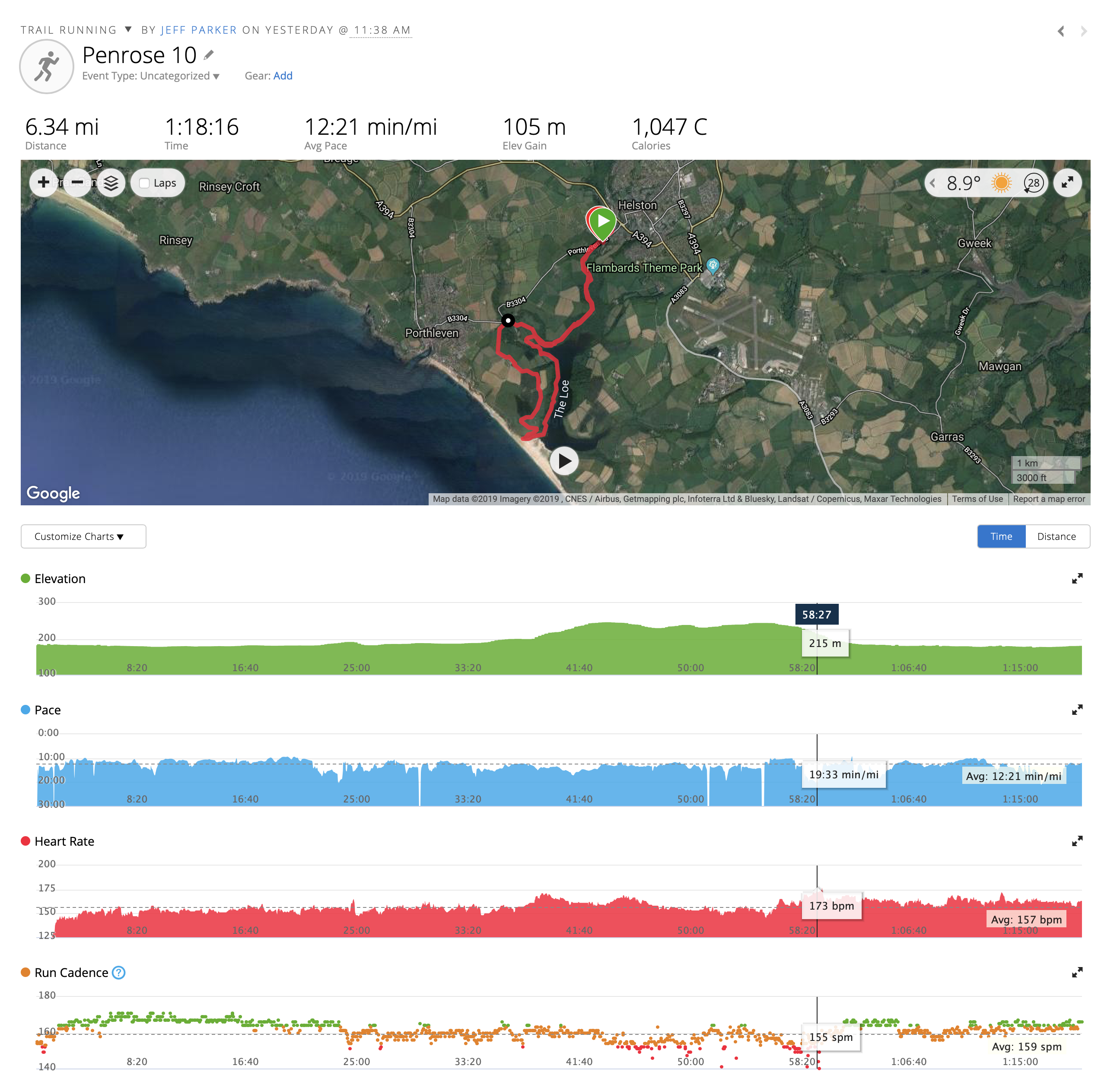
Task: Click the green start marker on map
Action: [x=603, y=221]
